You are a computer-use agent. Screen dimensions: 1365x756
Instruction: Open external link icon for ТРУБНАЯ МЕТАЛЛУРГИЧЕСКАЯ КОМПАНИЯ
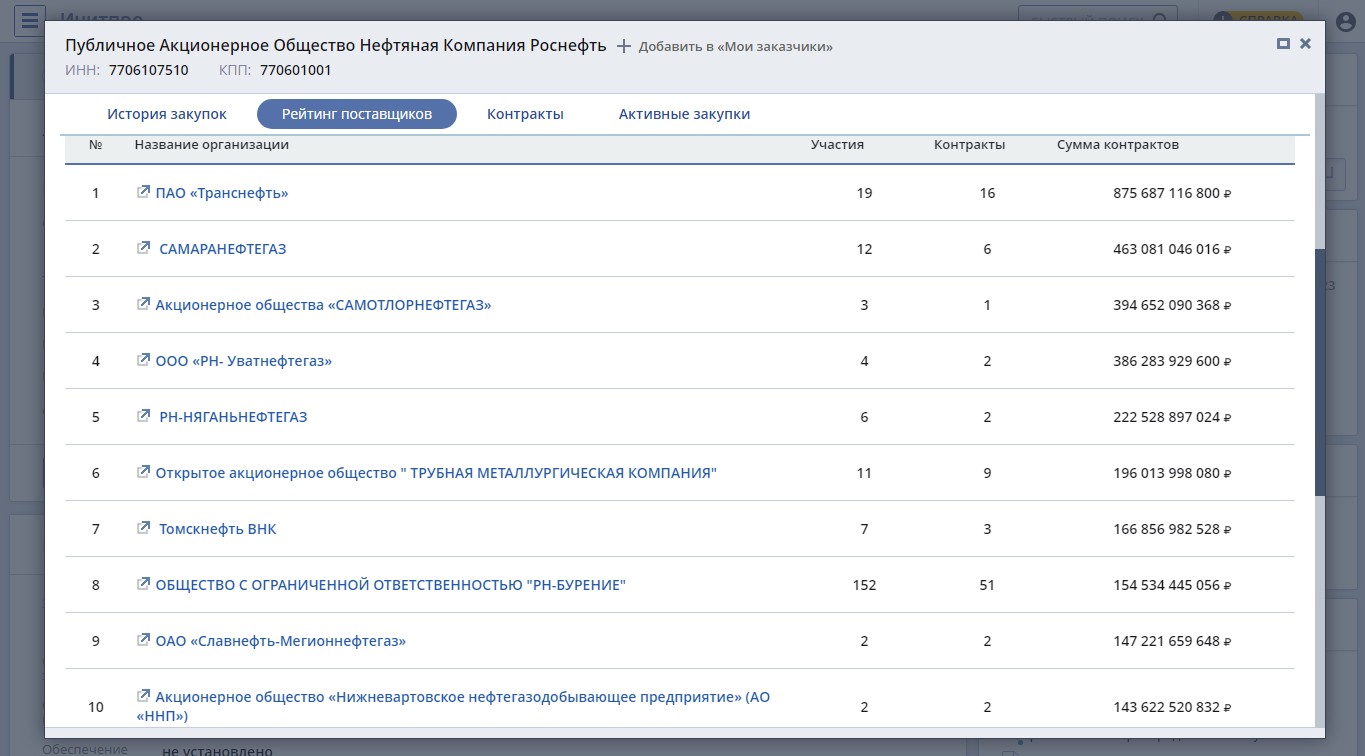coord(143,472)
